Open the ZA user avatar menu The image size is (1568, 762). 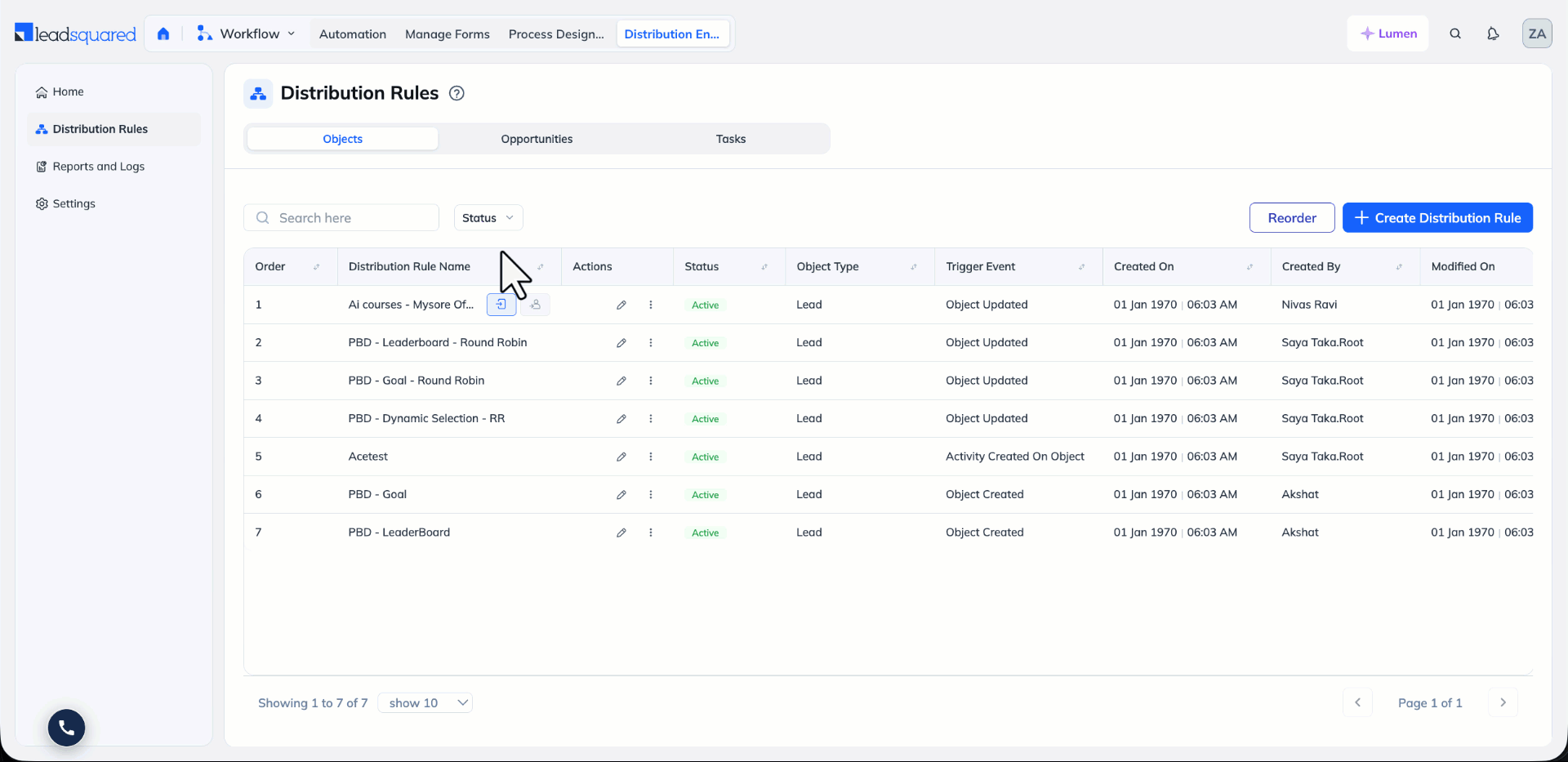point(1537,33)
